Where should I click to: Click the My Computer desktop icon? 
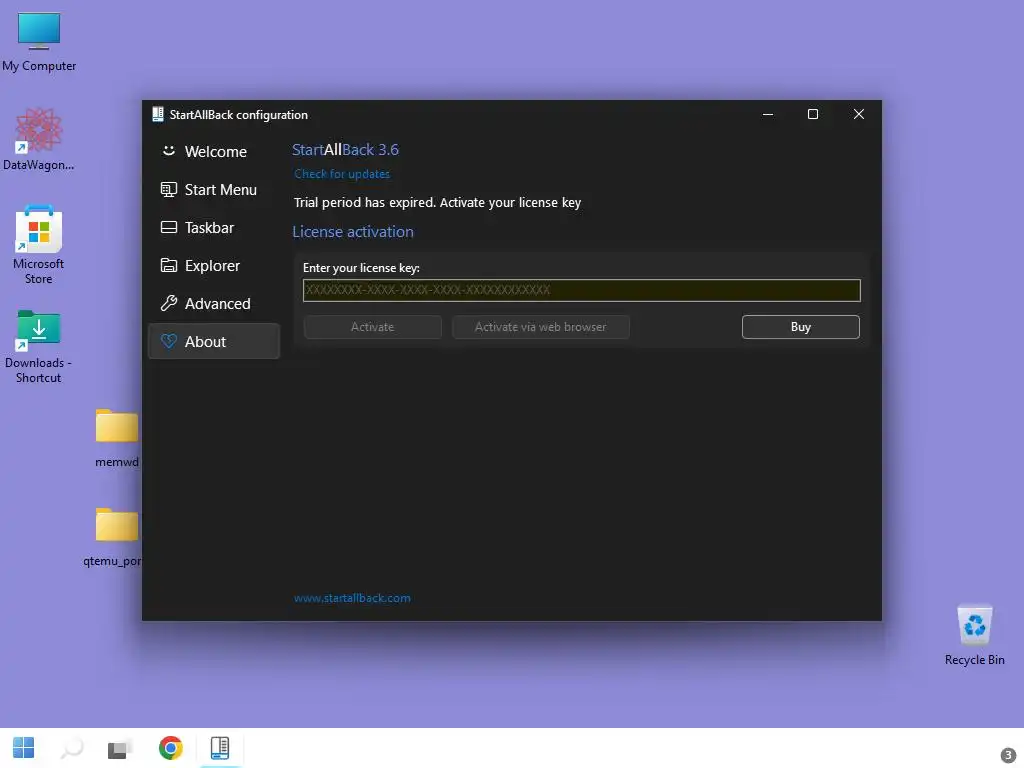tap(39, 42)
